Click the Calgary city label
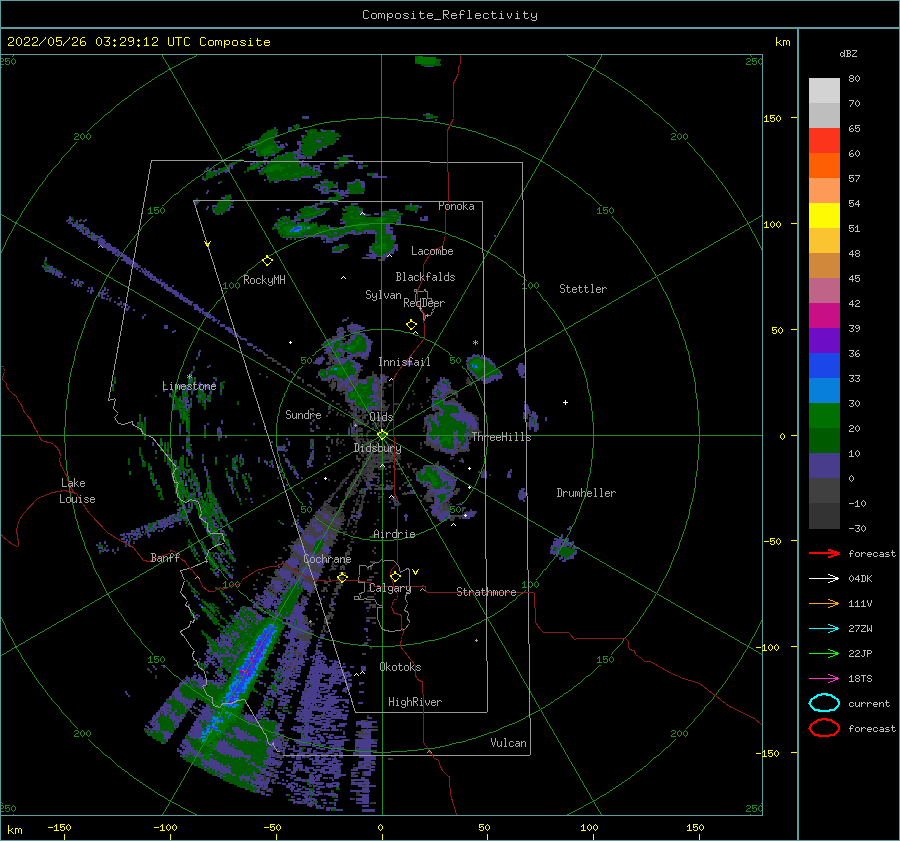This screenshot has width=900, height=841. [x=390, y=588]
